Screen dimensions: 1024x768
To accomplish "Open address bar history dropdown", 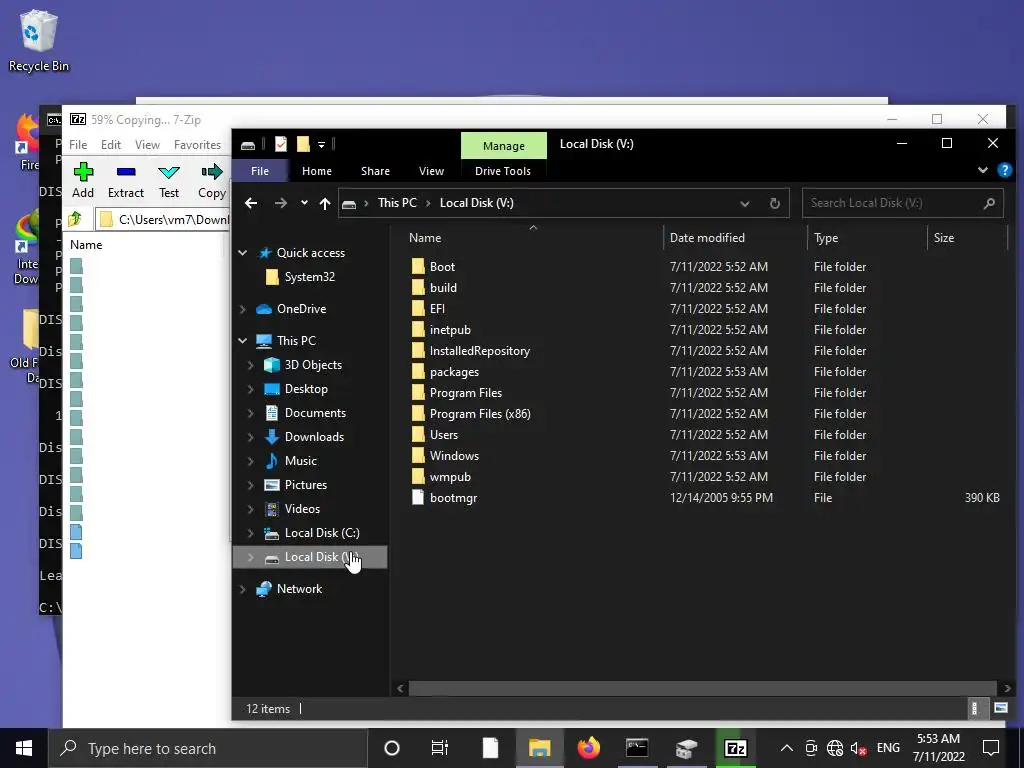I will click(744, 203).
